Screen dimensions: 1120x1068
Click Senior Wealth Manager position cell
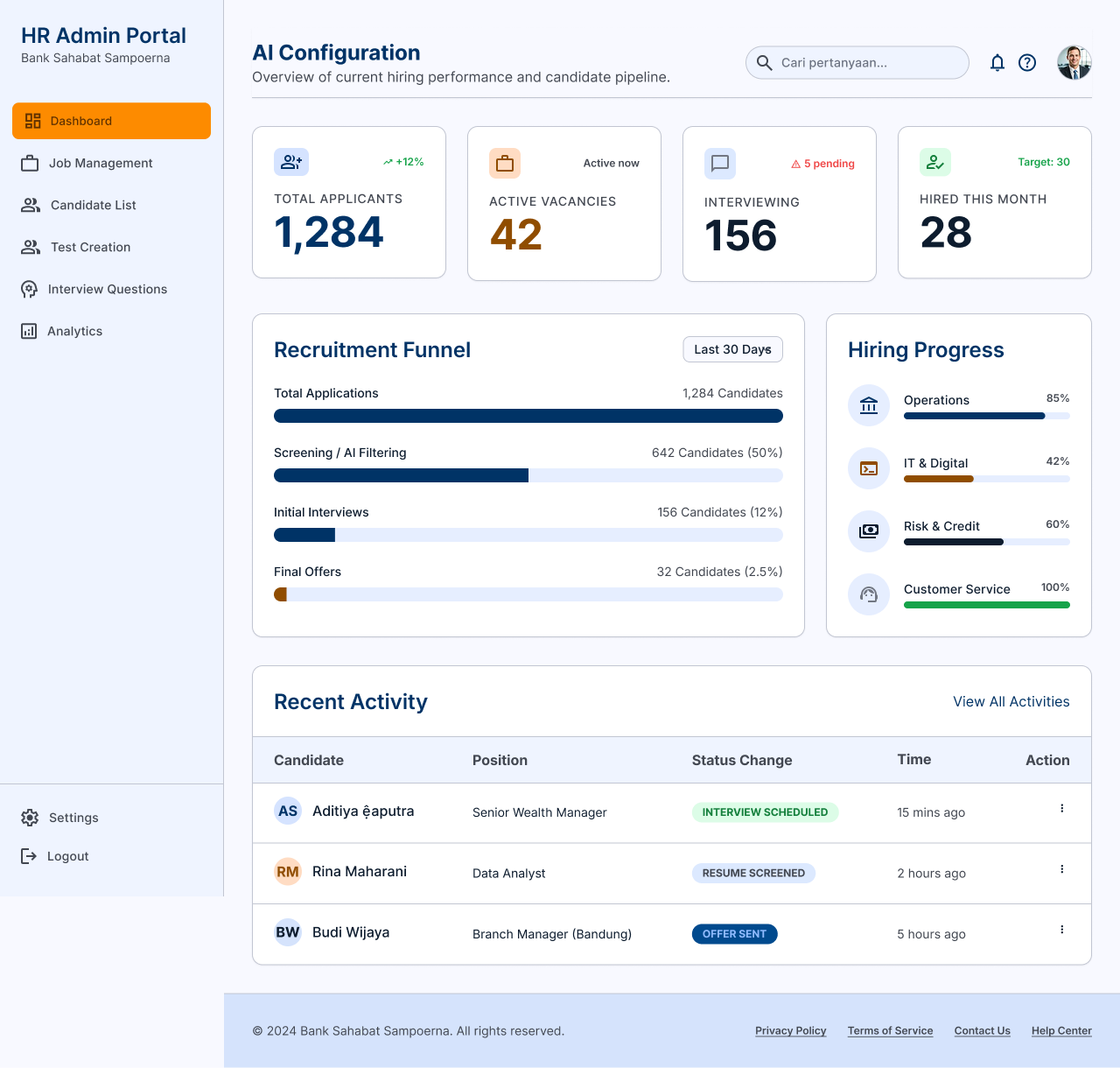pyautogui.click(x=540, y=812)
